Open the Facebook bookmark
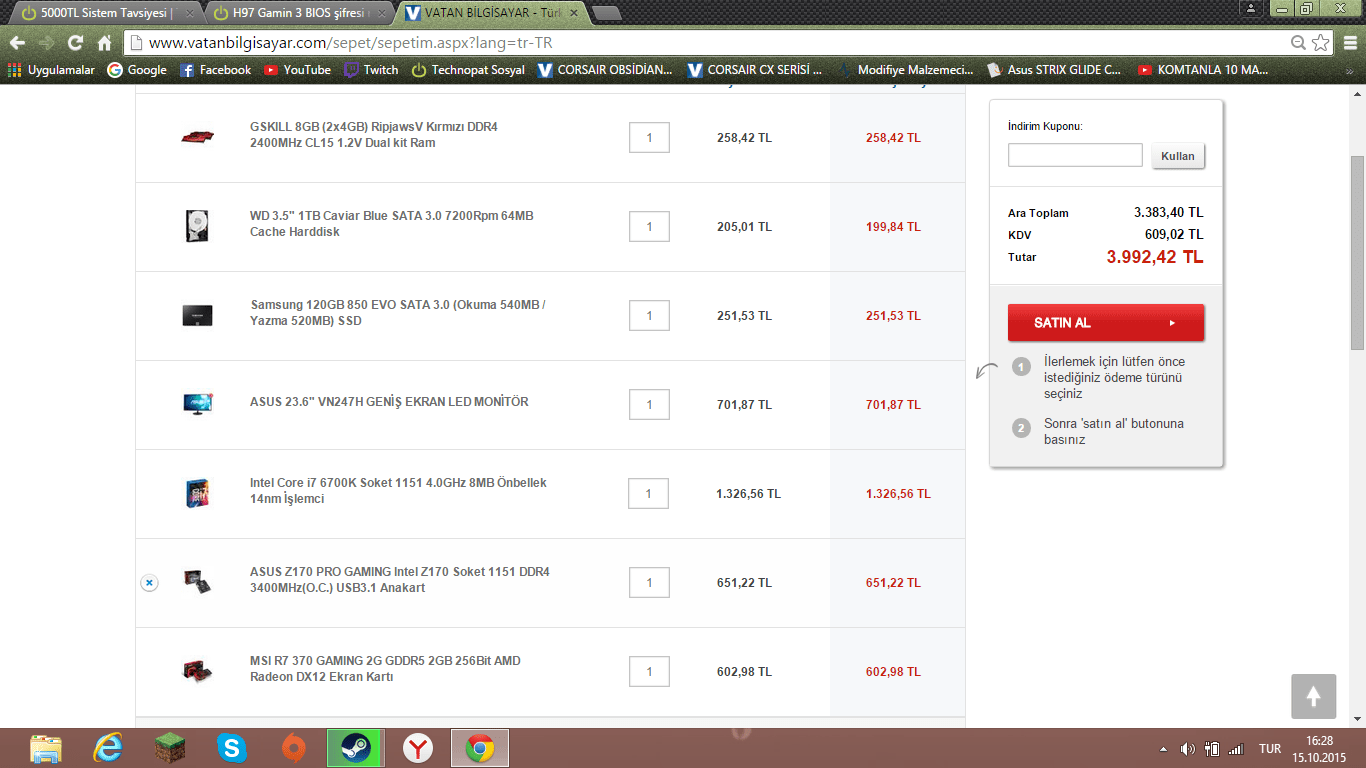Screen dimensions: 1366x768 (x=215, y=70)
